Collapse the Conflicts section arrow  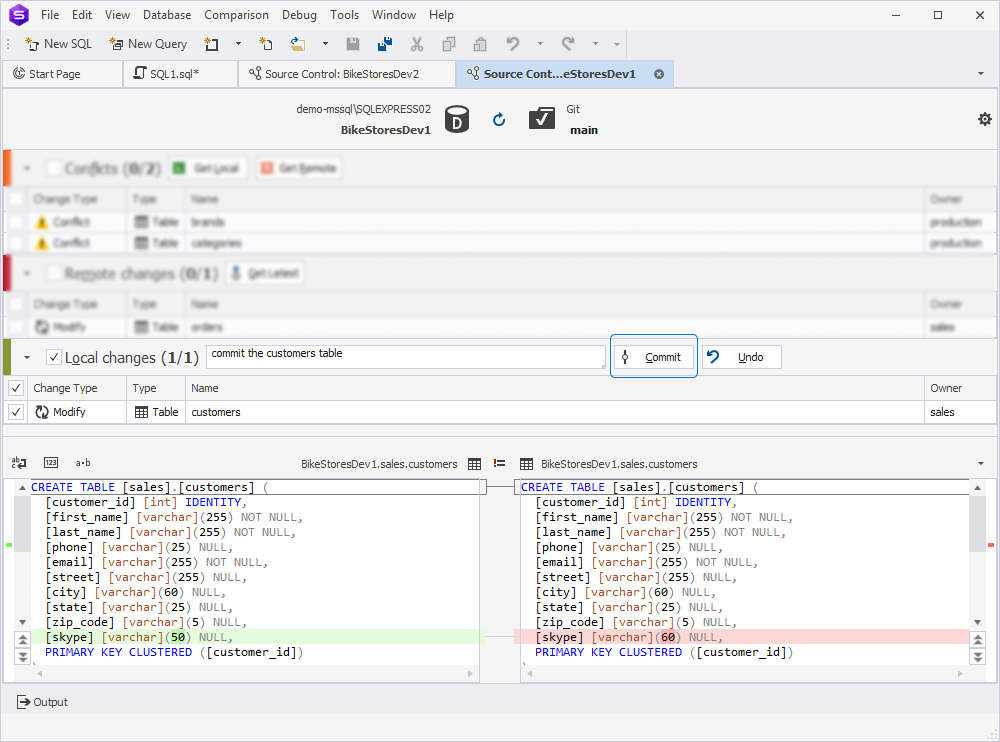27,168
